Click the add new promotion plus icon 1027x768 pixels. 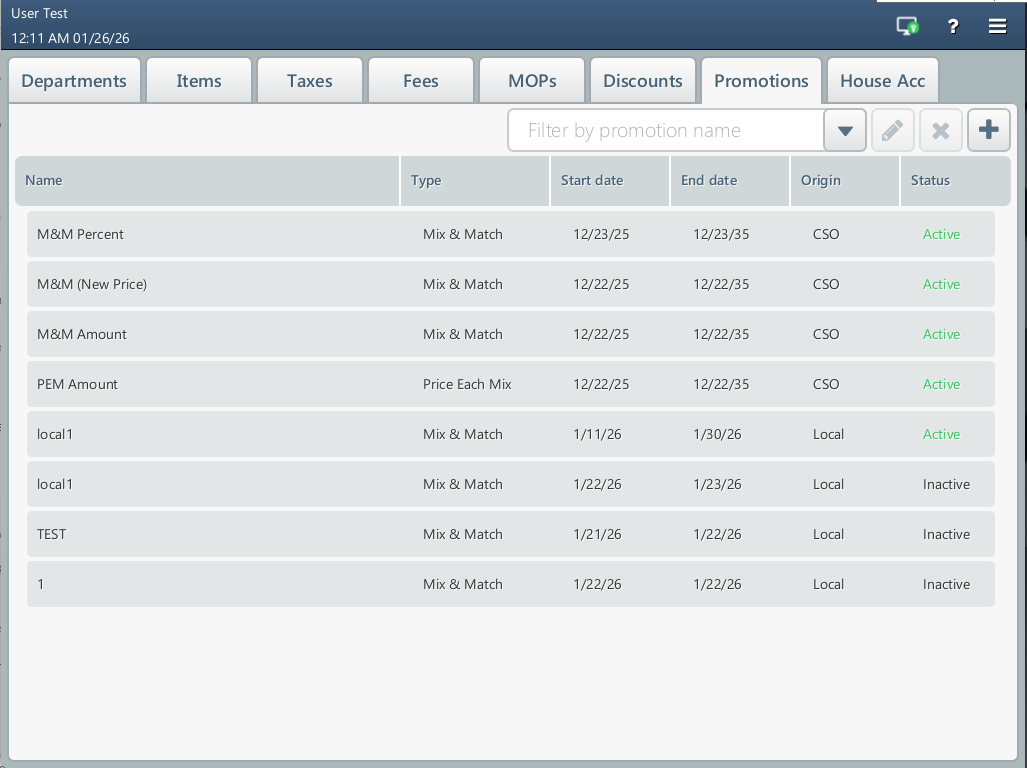[989, 131]
